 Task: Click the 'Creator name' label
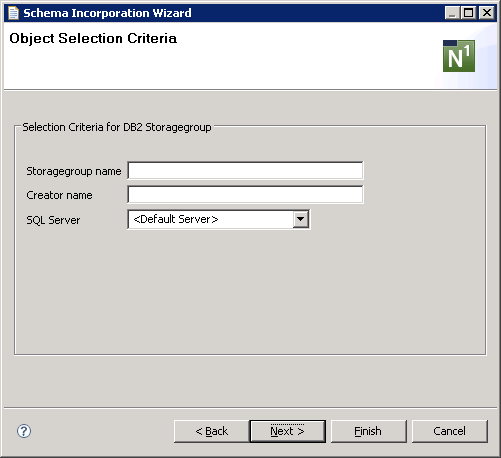pyautogui.click(x=59, y=195)
